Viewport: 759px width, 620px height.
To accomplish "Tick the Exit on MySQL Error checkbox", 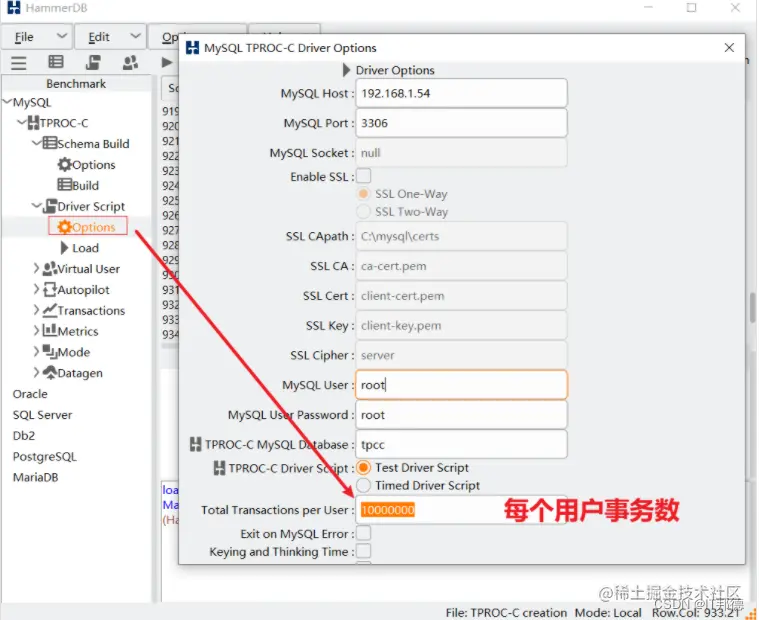I will point(364,533).
